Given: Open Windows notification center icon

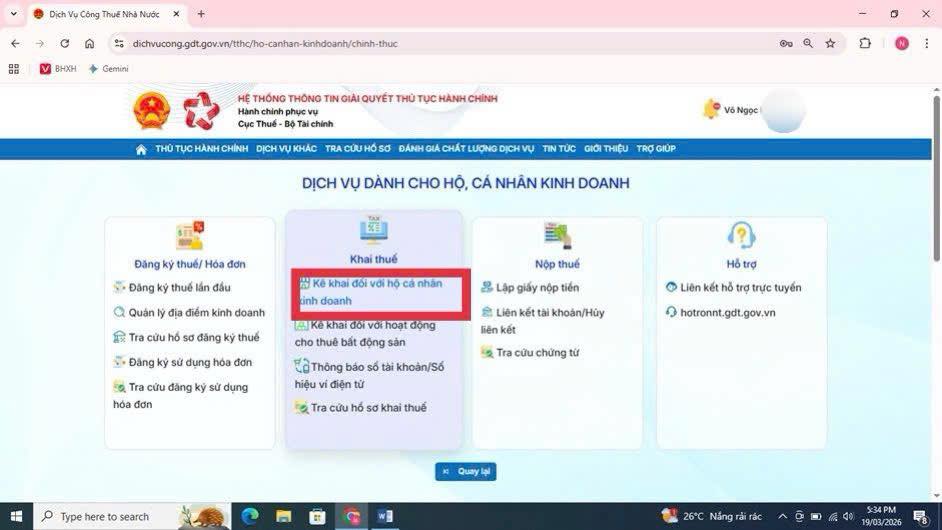Looking at the screenshot, I should [920, 516].
